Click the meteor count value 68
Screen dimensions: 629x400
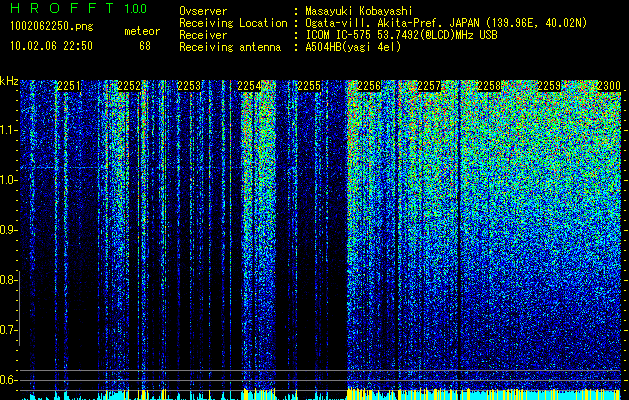pyautogui.click(x=145, y=46)
